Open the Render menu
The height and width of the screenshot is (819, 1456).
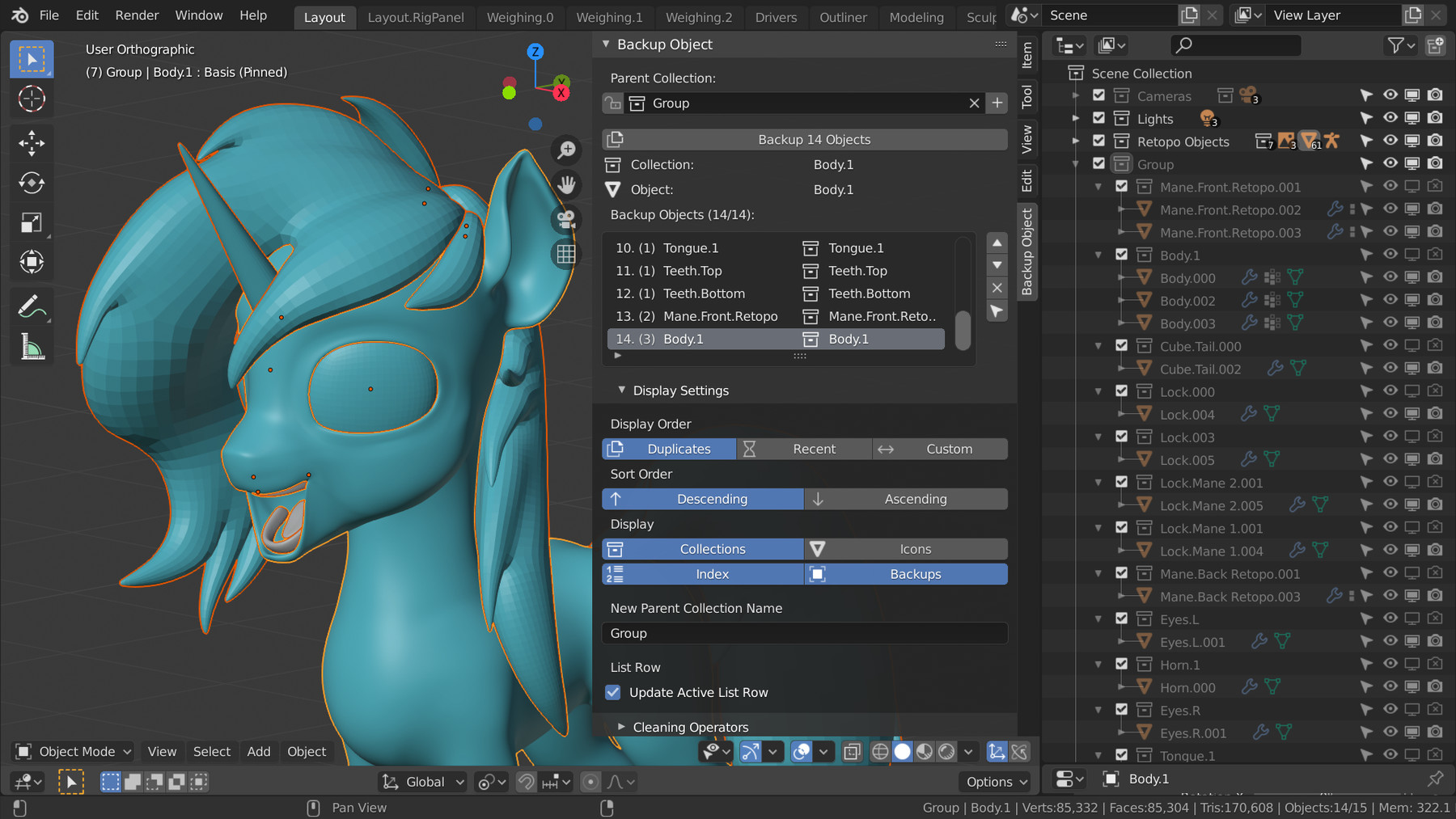[x=136, y=15]
